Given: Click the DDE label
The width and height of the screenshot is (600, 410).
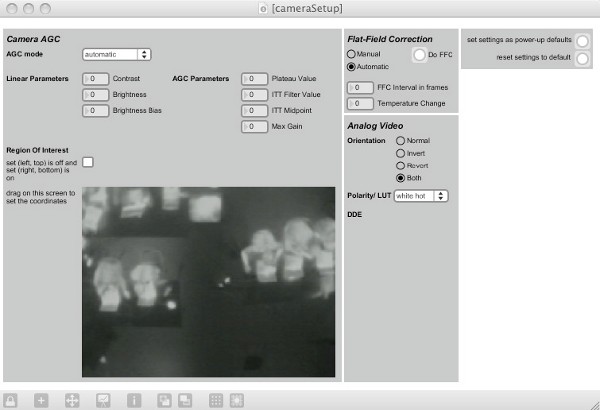Looking at the screenshot, I should pyautogui.click(x=354, y=214).
